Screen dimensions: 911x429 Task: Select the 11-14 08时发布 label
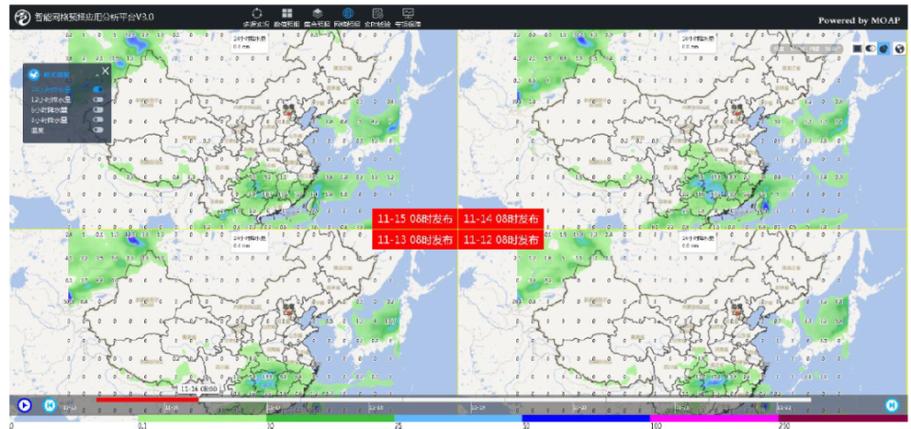(x=501, y=219)
